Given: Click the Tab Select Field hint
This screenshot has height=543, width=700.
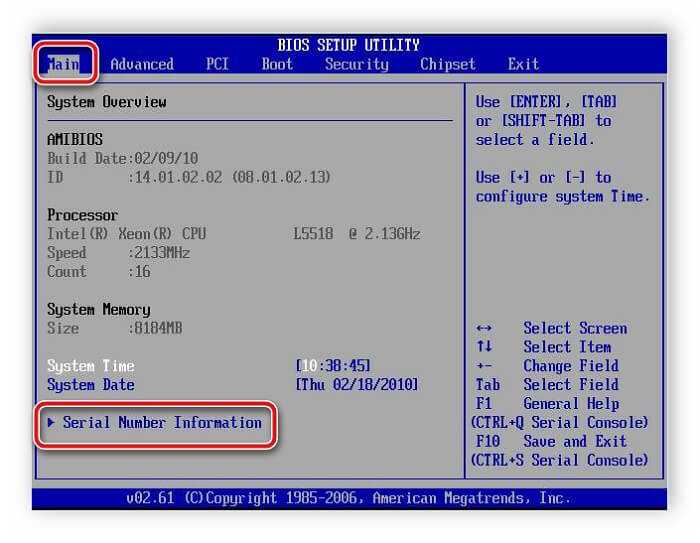Looking at the screenshot, I should click(547, 385).
